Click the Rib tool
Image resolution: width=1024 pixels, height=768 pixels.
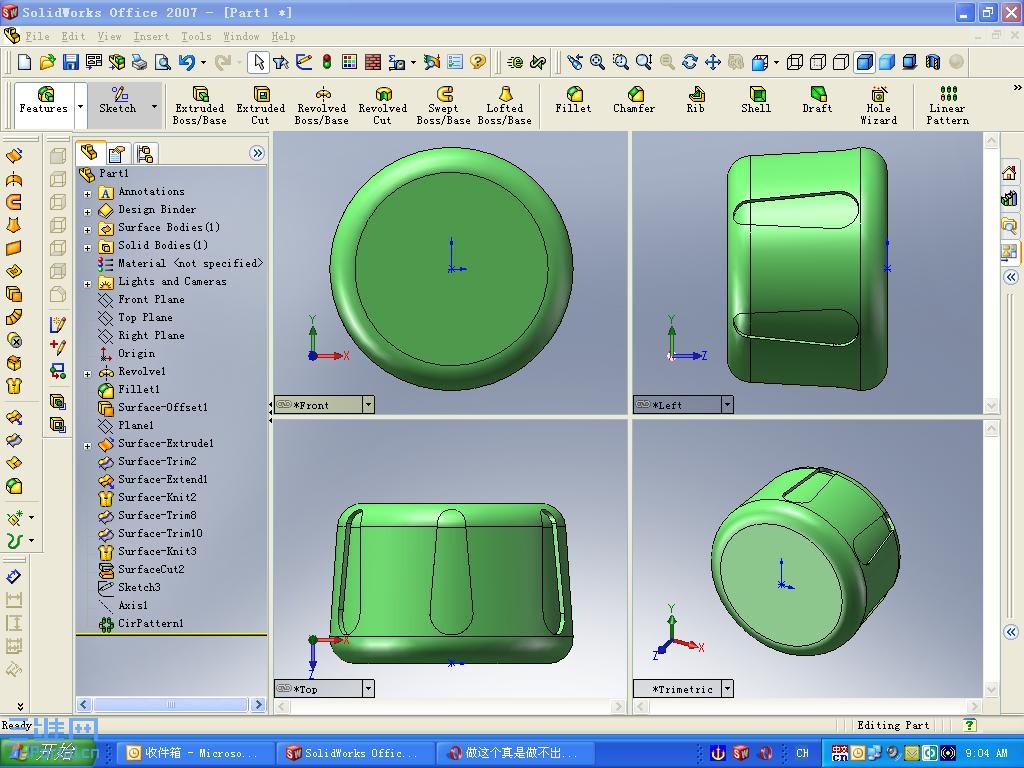696,100
